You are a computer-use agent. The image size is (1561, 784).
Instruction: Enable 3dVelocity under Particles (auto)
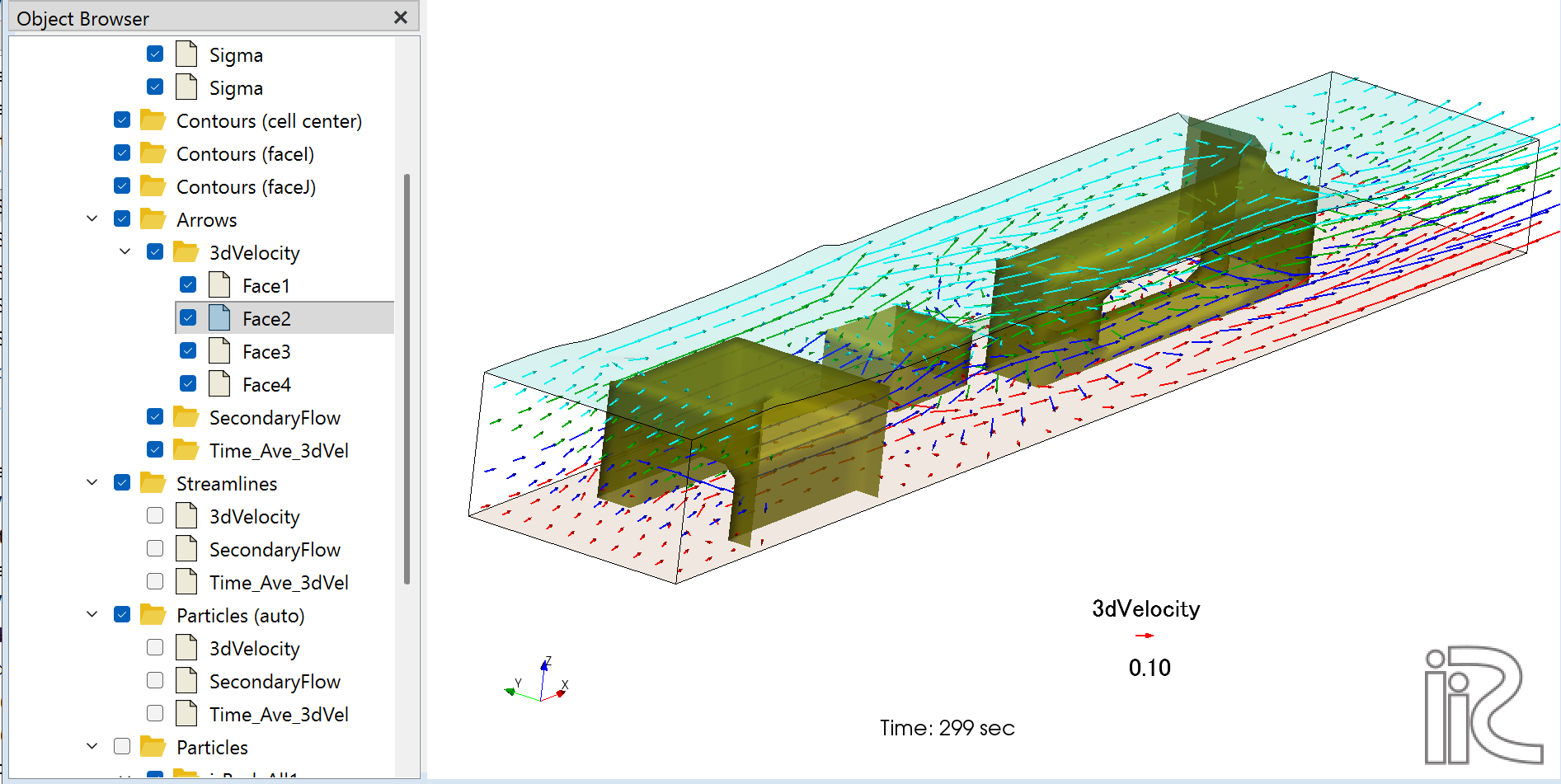pos(155,647)
